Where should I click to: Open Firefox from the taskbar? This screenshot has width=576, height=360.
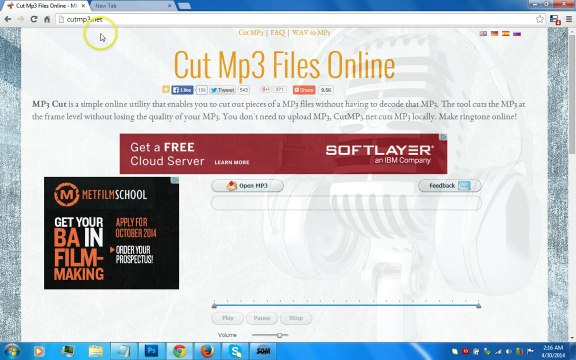[207, 352]
